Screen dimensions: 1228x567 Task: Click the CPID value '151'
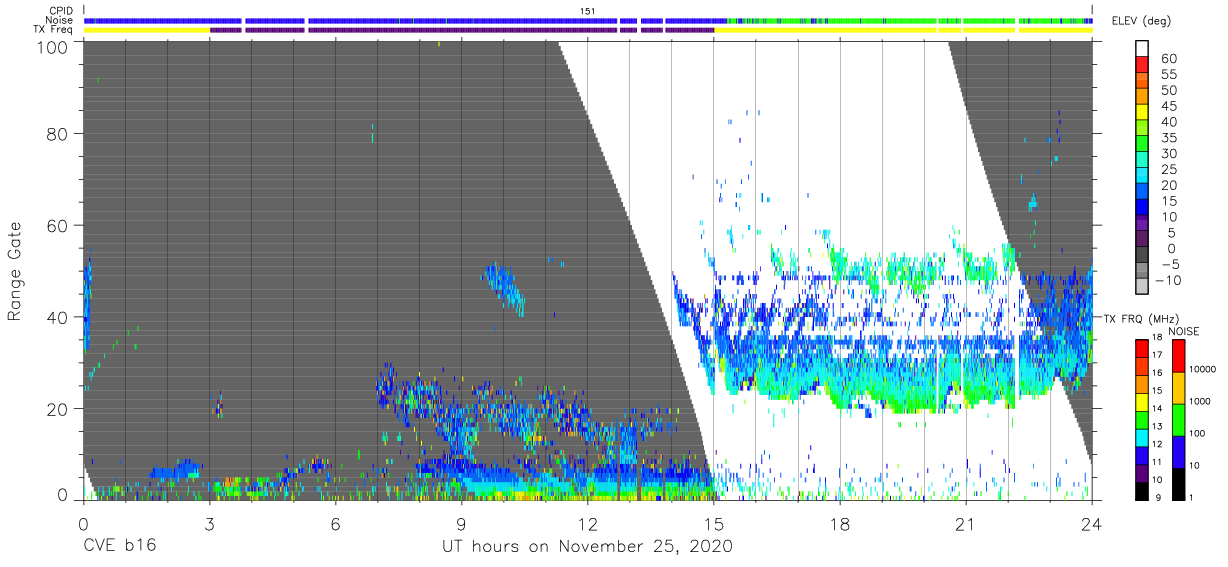pyautogui.click(x=588, y=11)
